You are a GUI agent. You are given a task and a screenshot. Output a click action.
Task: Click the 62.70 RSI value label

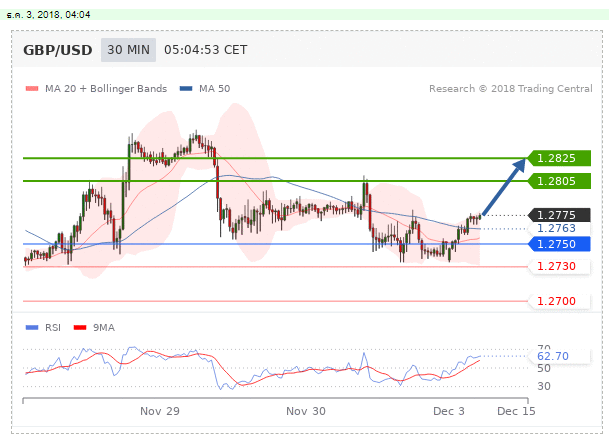click(x=559, y=356)
